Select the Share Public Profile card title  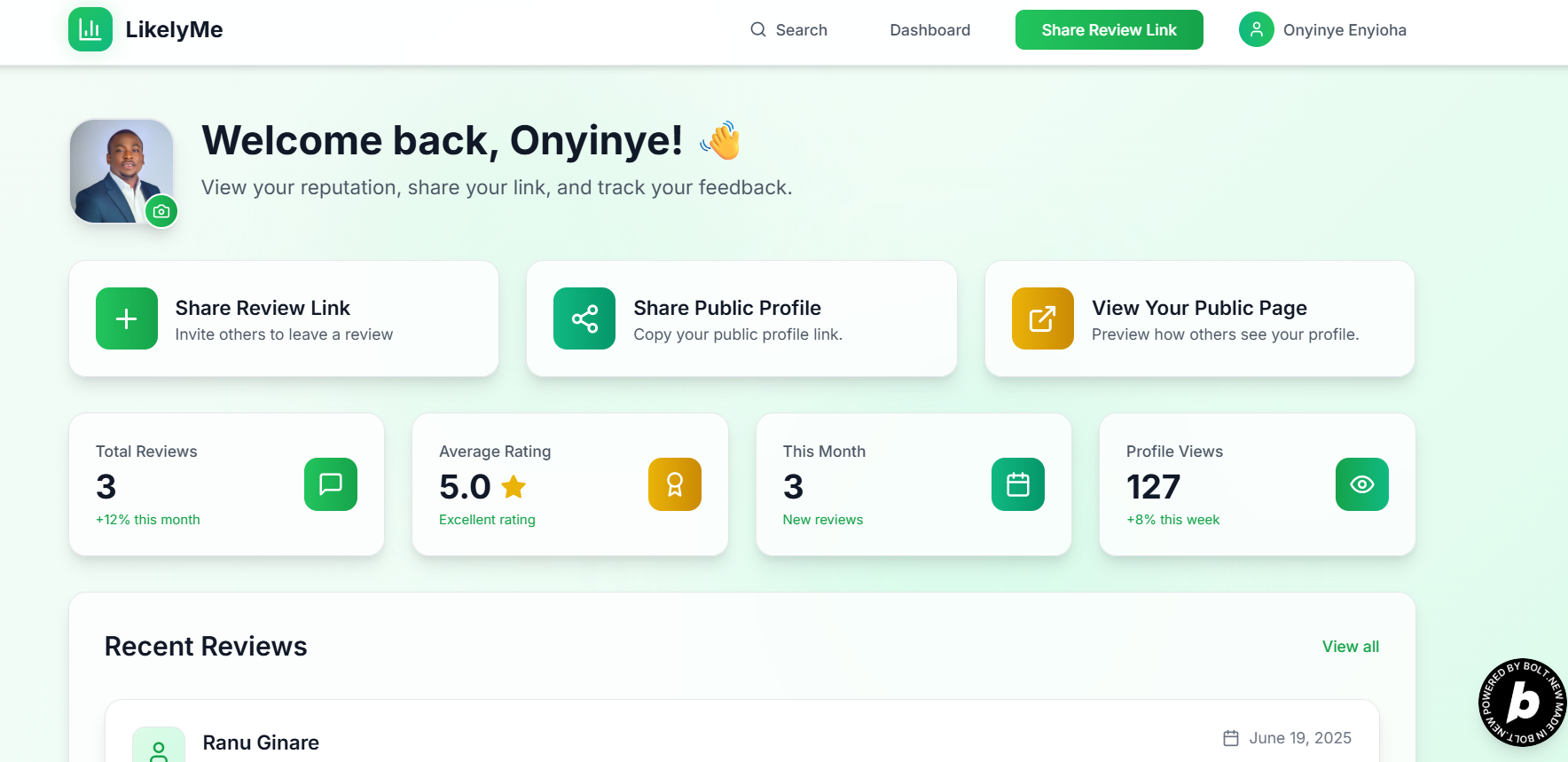point(727,308)
